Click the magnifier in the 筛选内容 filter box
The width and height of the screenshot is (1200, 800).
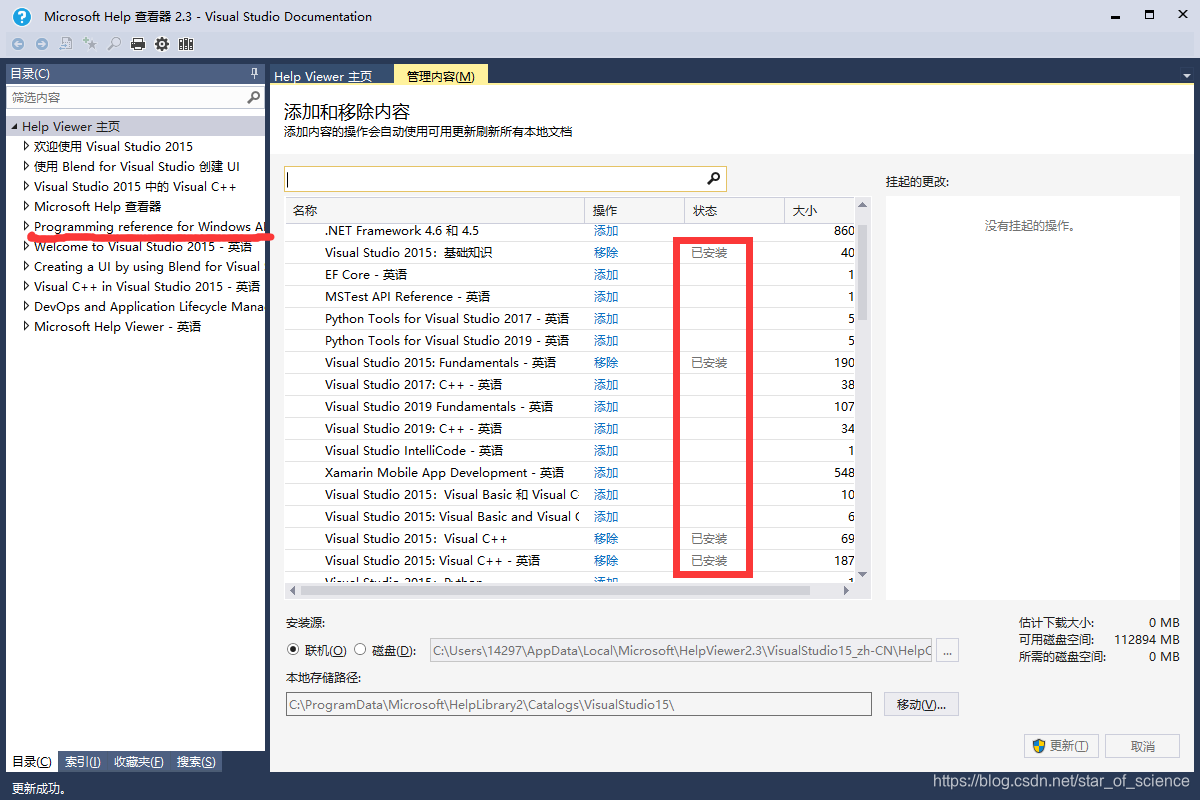point(254,98)
